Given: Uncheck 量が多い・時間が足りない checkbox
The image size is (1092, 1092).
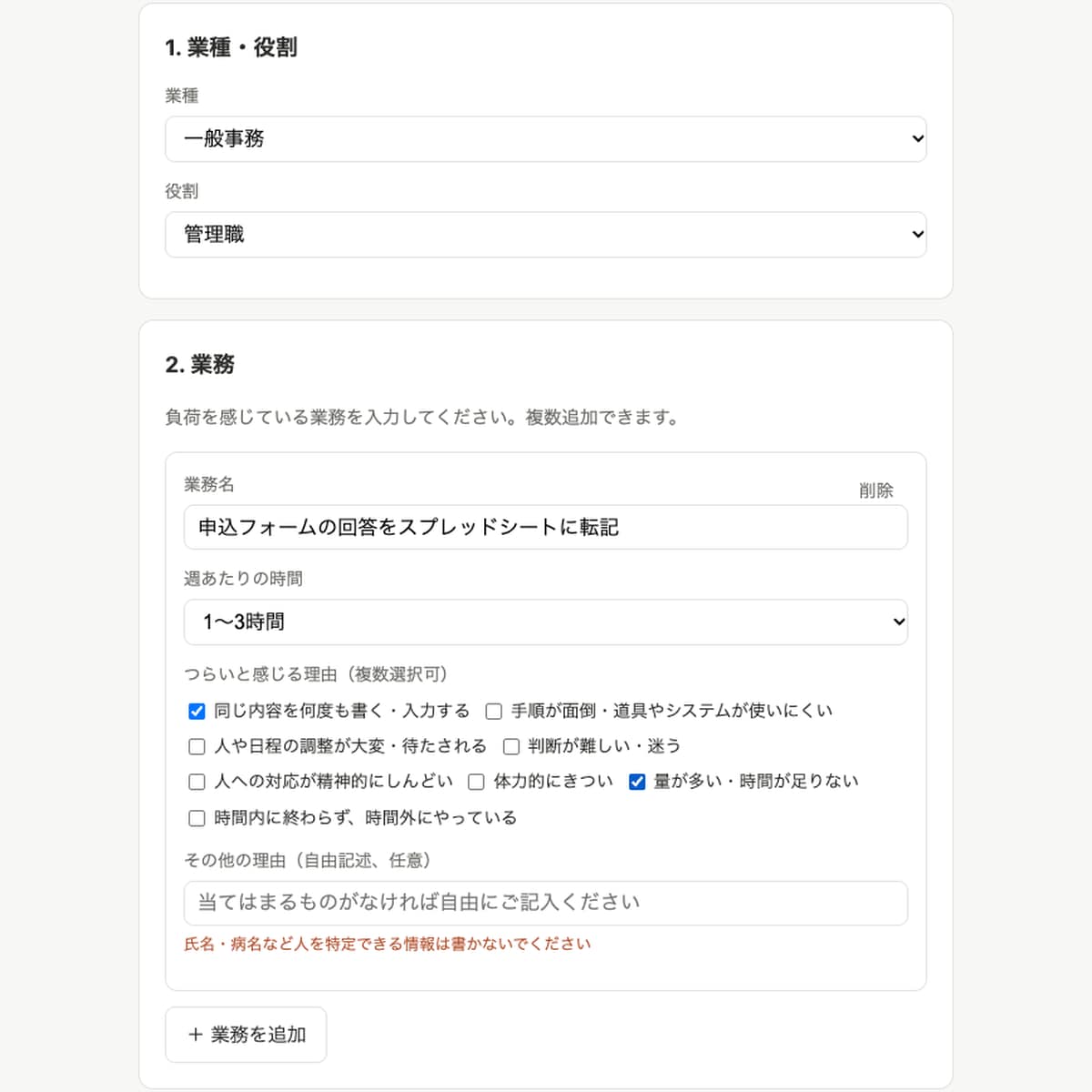Looking at the screenshot, I should (x=637, y=782).
